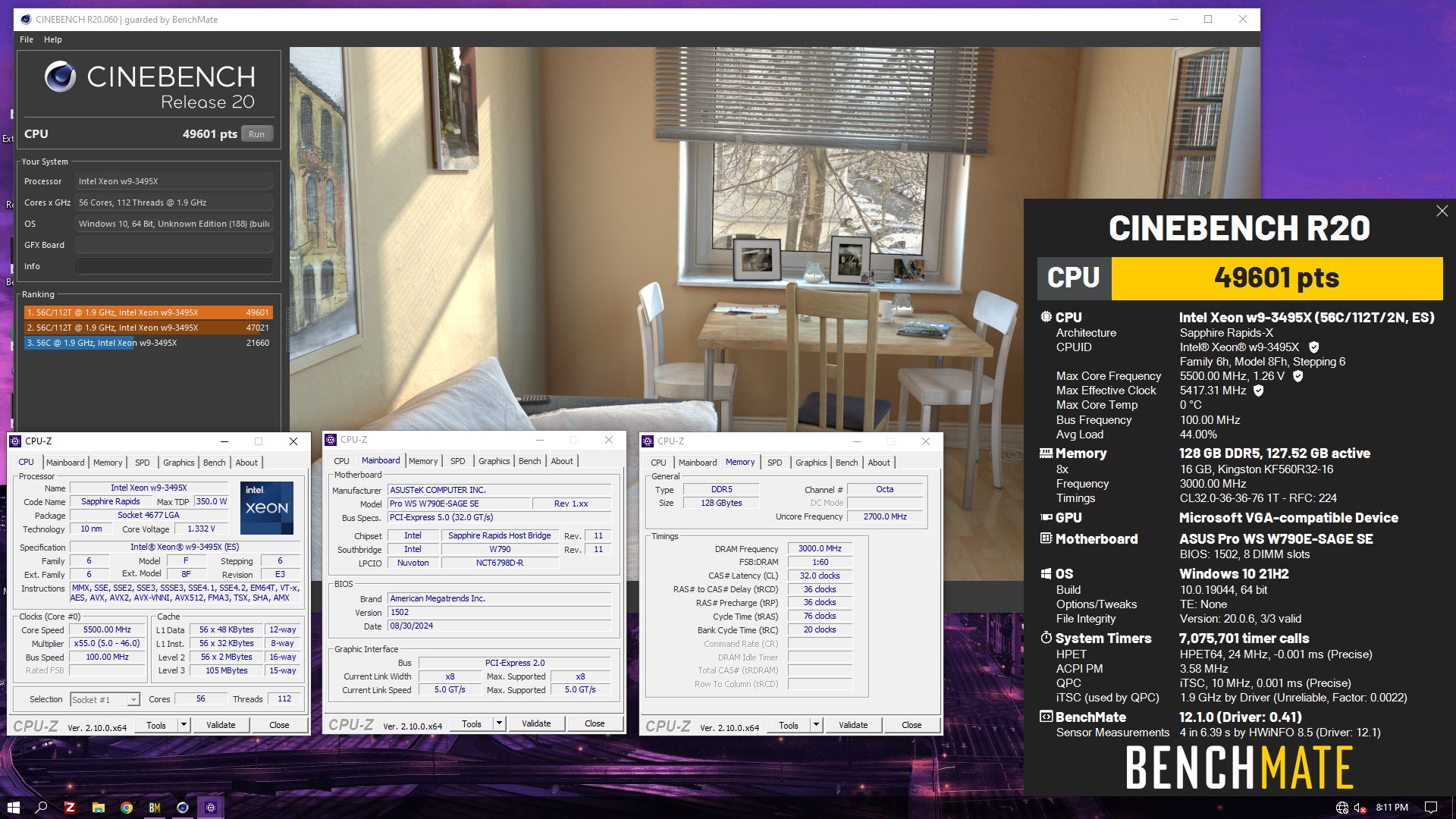Click the BenchMate Memory section icon

[x=1046, y=453]
